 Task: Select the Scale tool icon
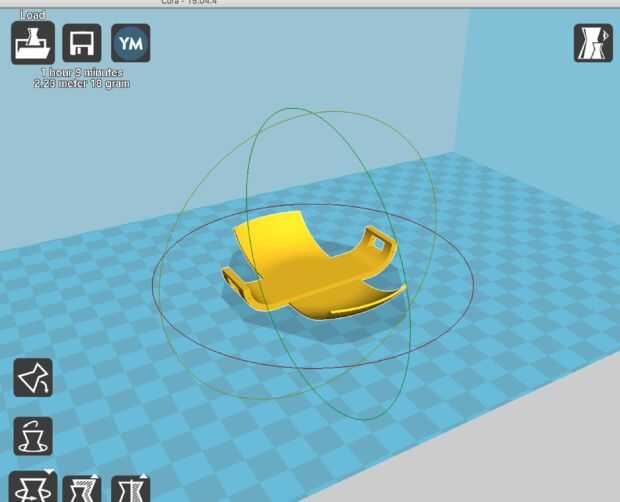82,489
